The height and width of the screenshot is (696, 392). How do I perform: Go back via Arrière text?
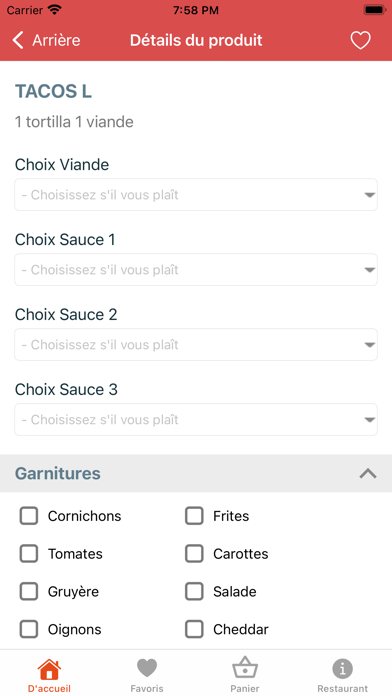click(56, 40)
